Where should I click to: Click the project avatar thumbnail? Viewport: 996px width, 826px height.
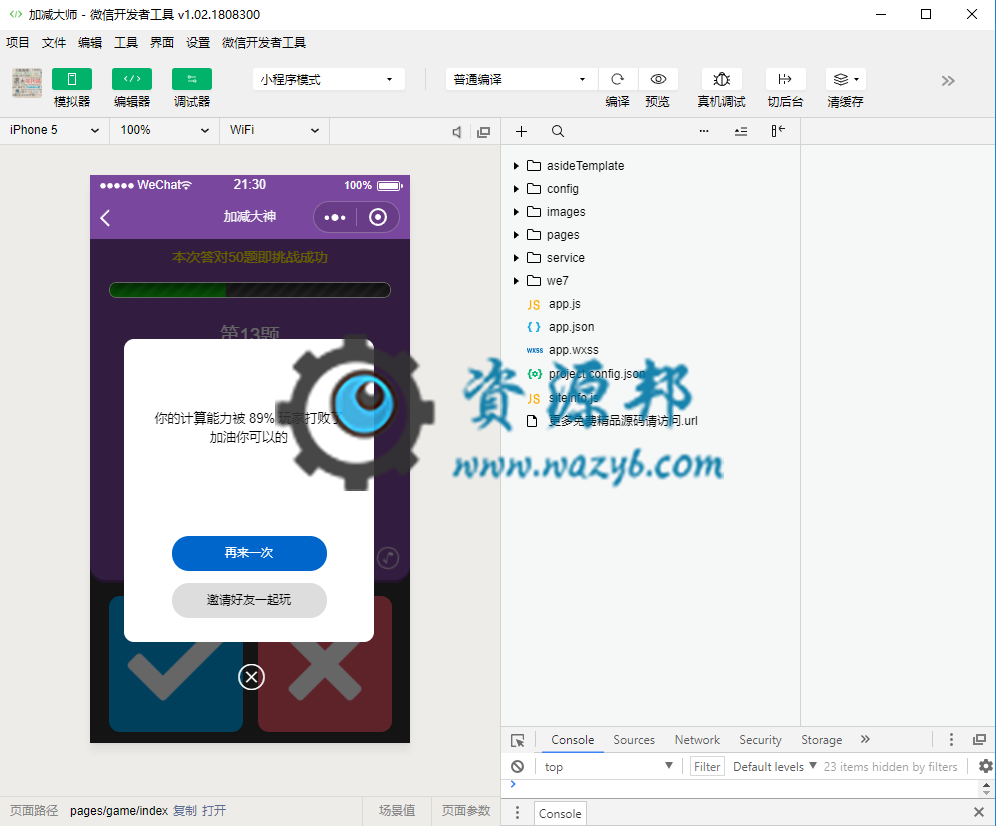(x=27, y=83)
